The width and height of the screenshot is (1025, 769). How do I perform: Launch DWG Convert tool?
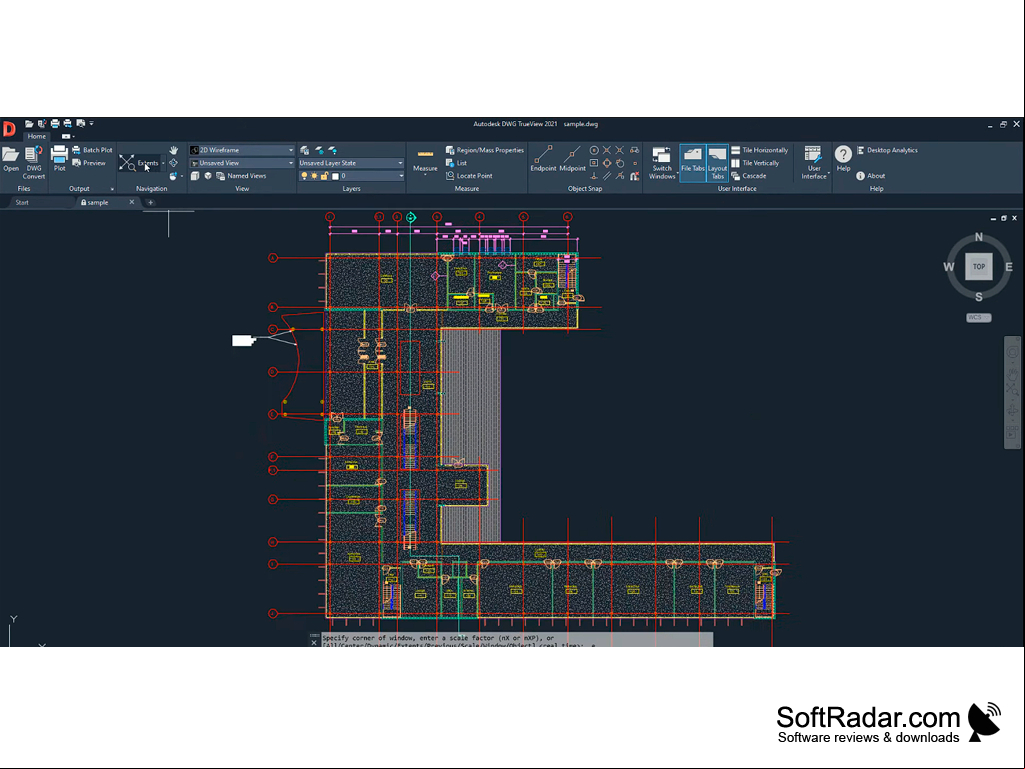click(x=34, y=162)
